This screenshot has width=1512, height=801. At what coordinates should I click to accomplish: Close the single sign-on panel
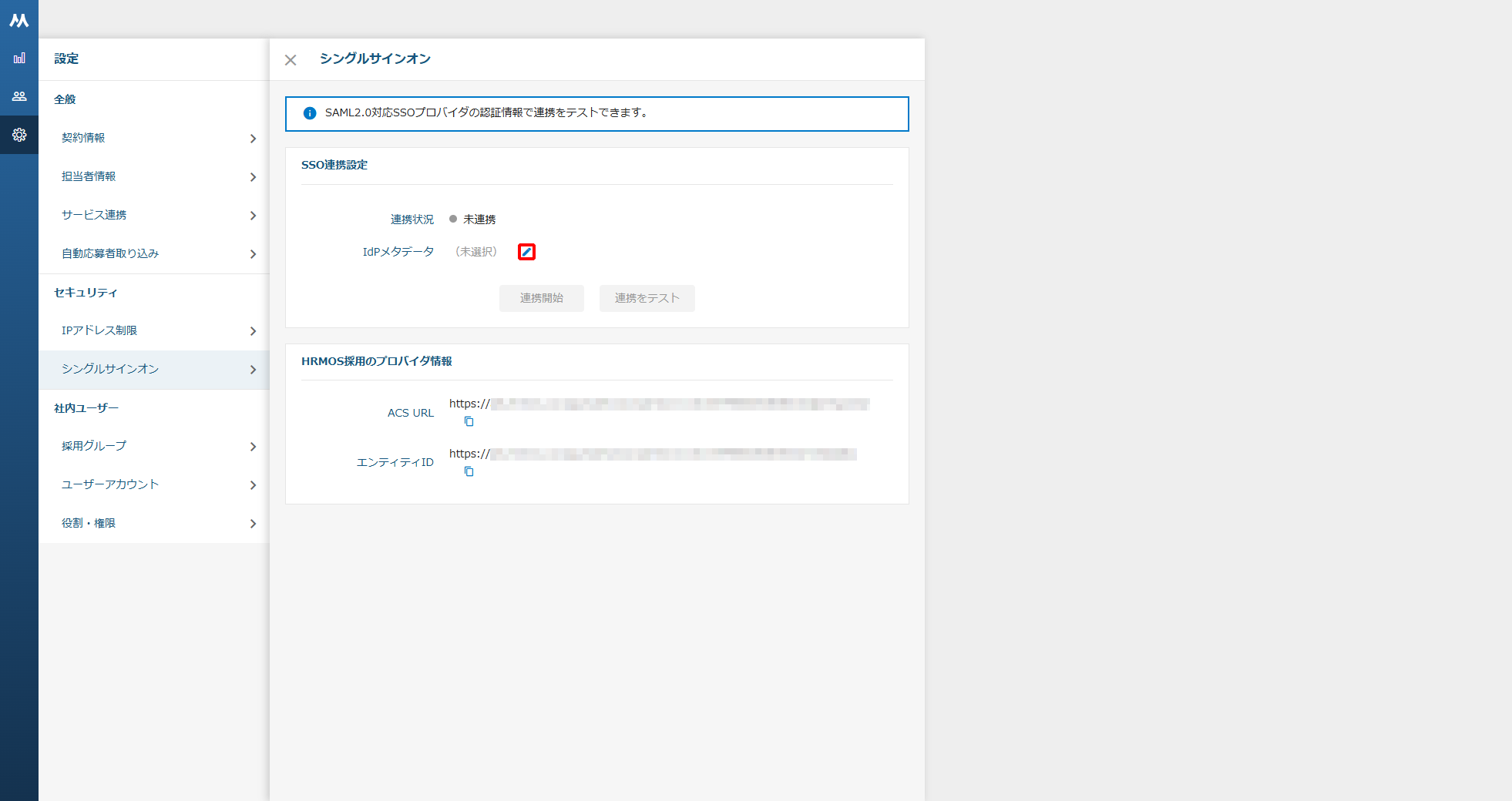291,60
